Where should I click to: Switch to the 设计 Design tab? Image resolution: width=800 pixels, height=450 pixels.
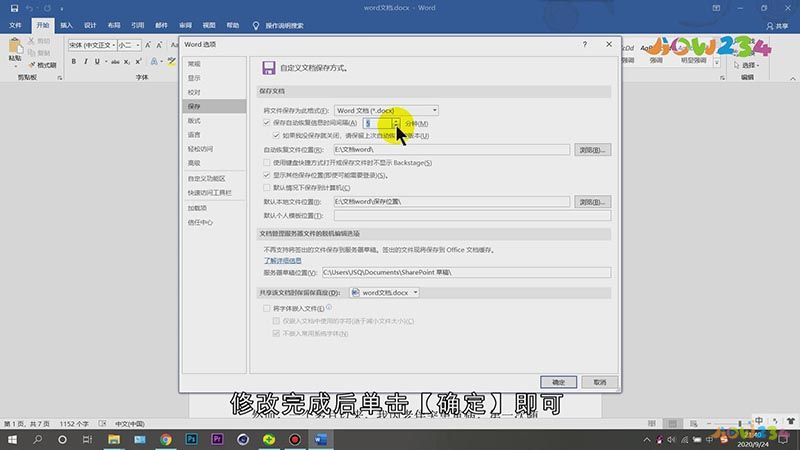click(90, 25)
